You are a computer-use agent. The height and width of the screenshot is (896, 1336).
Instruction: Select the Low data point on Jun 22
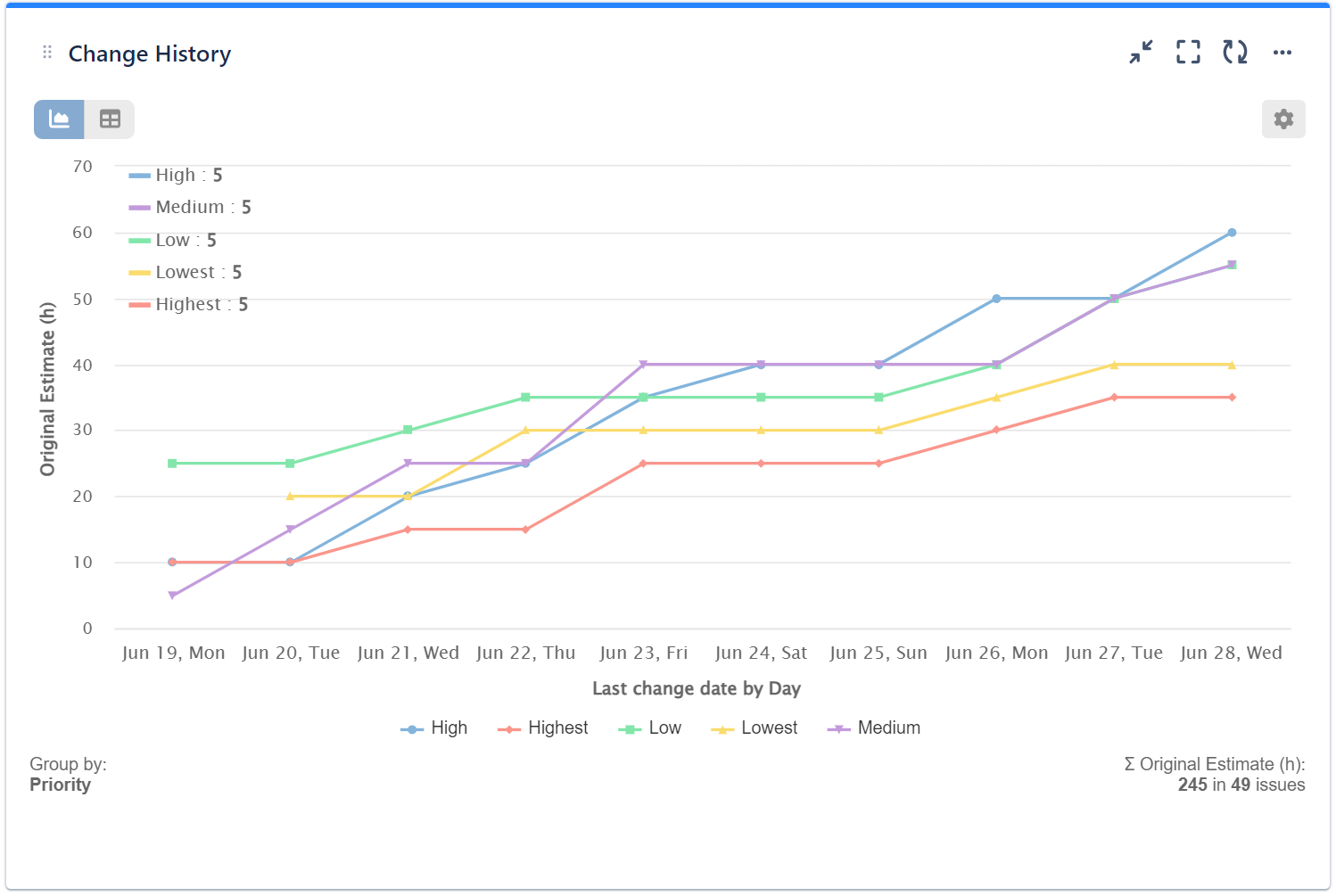525,398
